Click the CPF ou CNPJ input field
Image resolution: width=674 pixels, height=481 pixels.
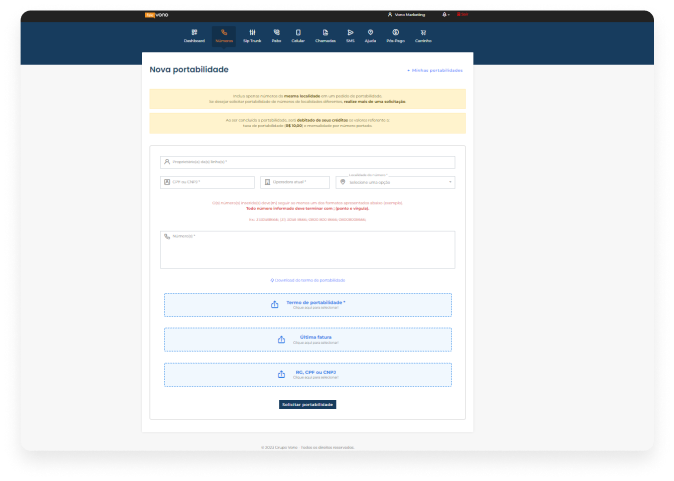pyautogui.click(x=208, y=182)
